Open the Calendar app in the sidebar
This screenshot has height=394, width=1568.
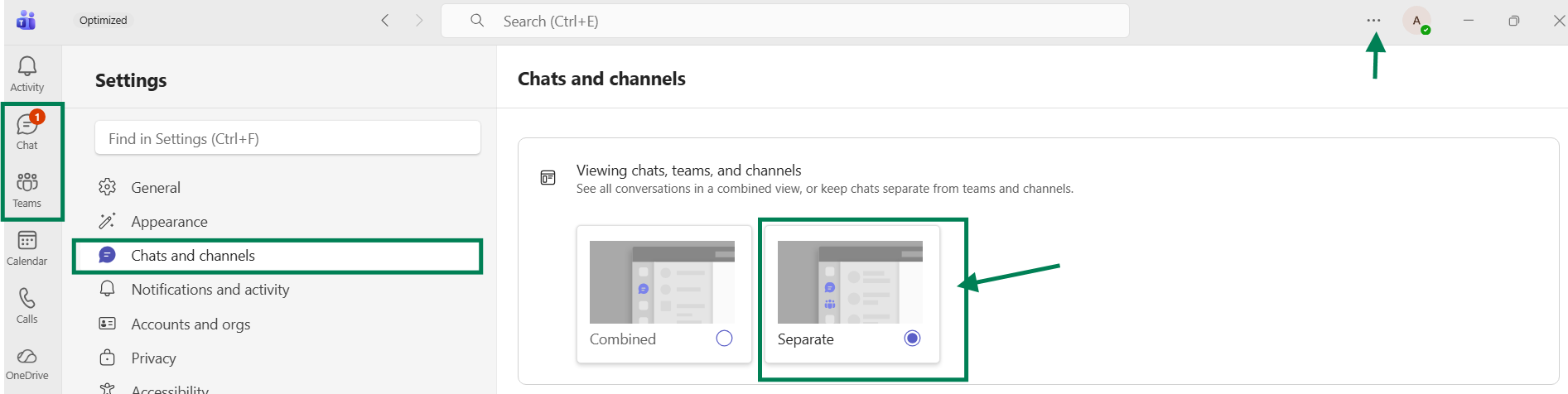coord(27,248)
